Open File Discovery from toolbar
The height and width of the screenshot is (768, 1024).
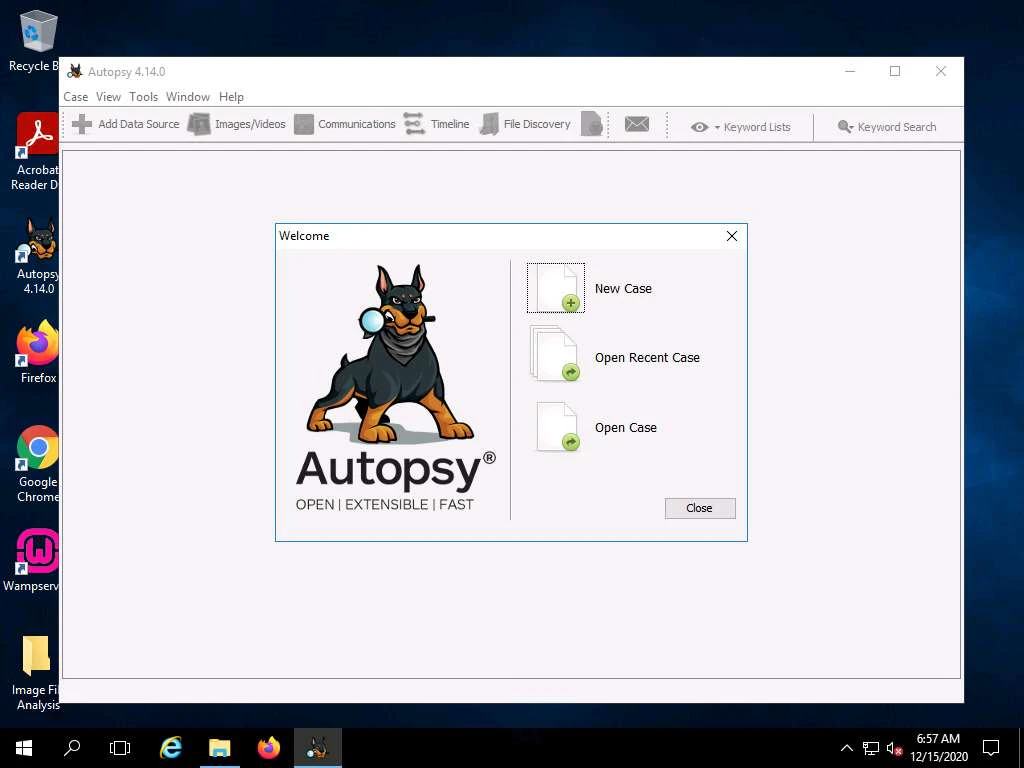[x=524, y=124]
